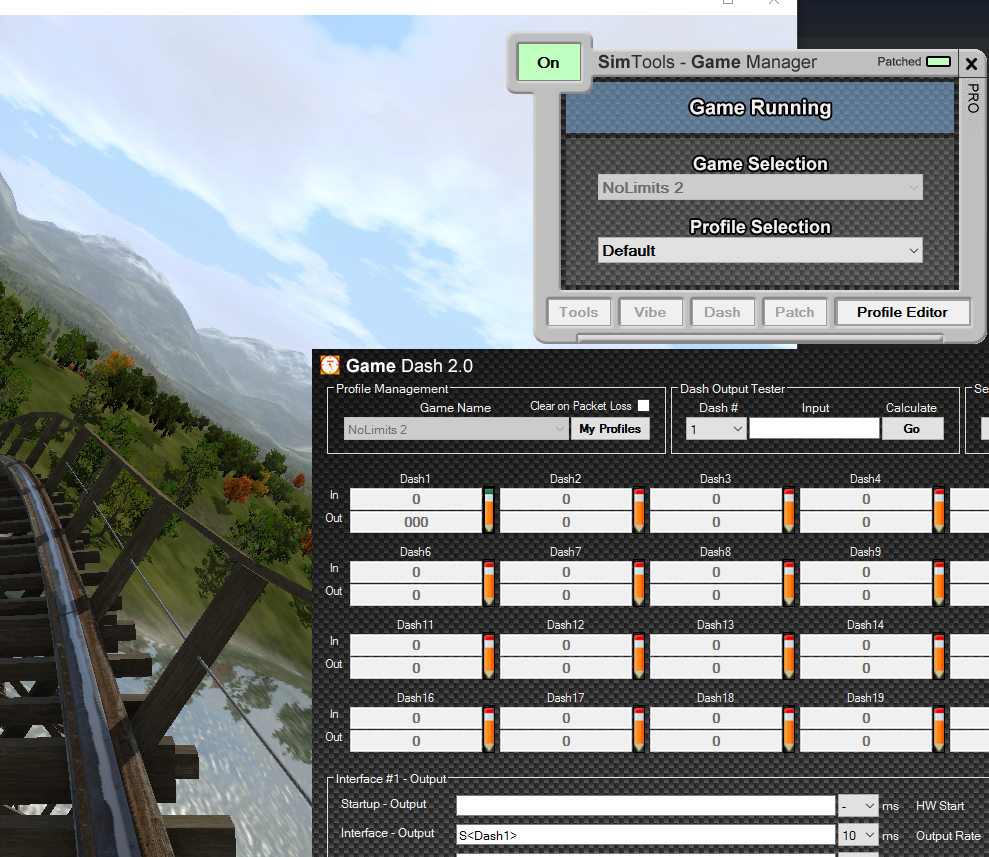Click the Dash1 Out value field
989x857 pixels.
416,522
